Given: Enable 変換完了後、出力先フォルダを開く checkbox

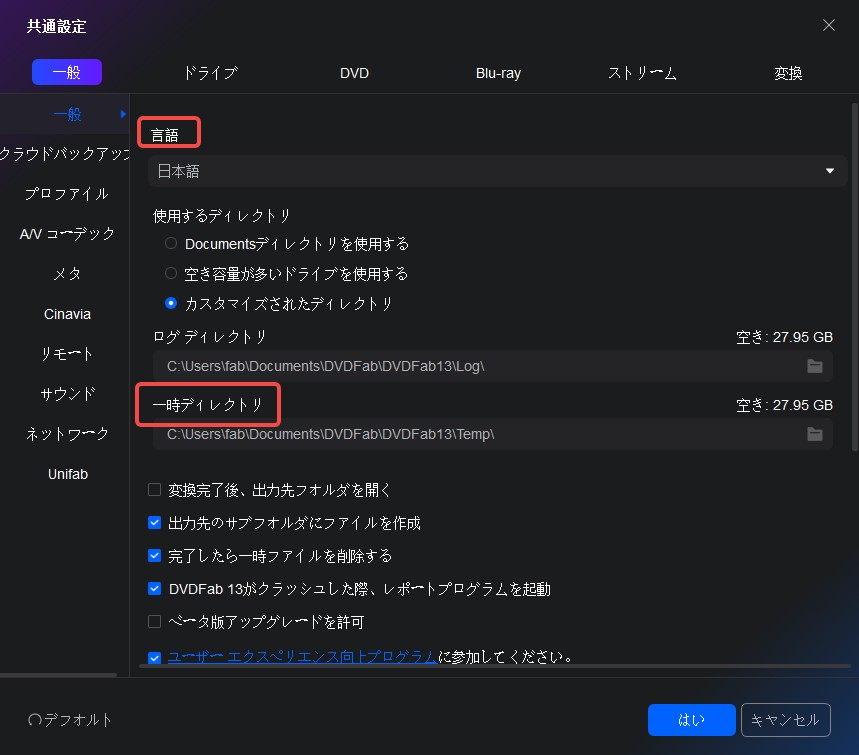Looking at the screenshot, I should click(154, 489).
